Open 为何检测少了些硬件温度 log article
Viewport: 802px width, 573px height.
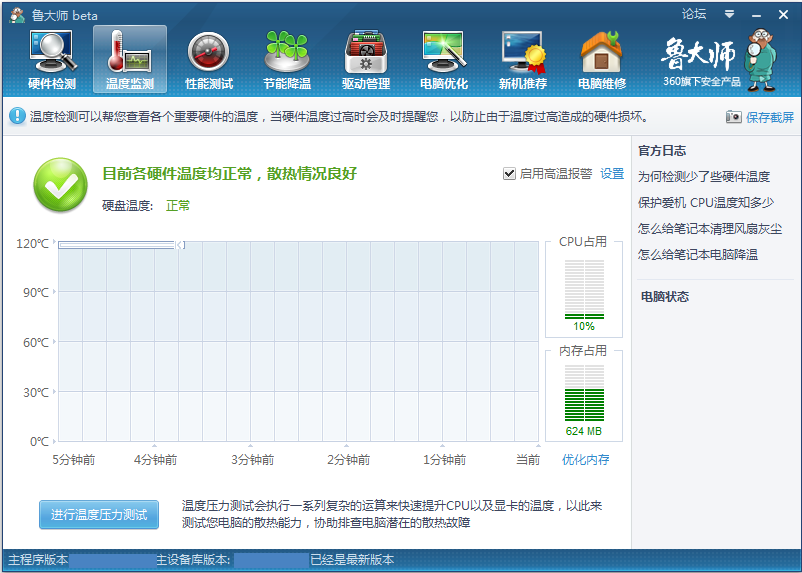click(704, 176)
